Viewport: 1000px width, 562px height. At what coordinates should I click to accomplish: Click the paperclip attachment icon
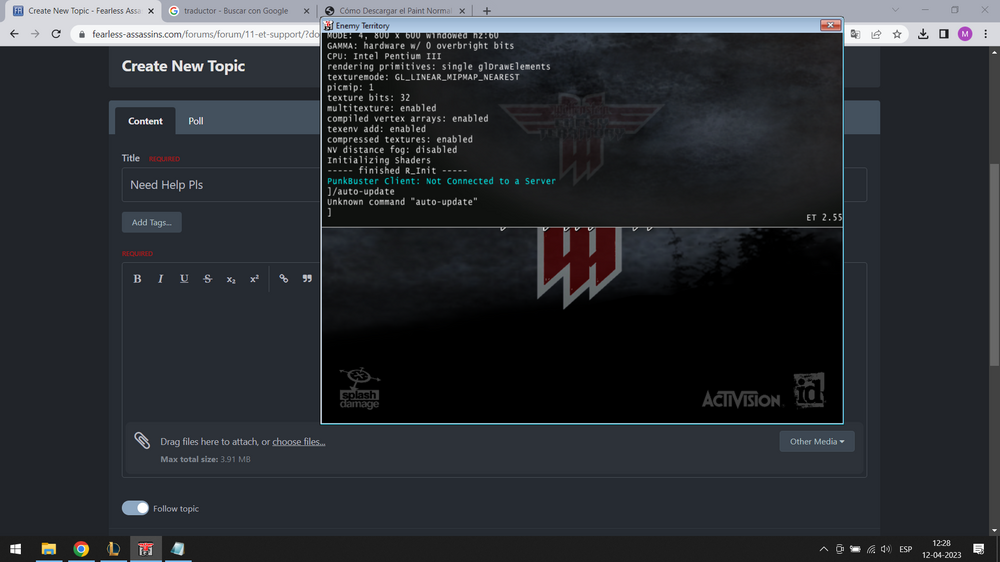point(142,440)
